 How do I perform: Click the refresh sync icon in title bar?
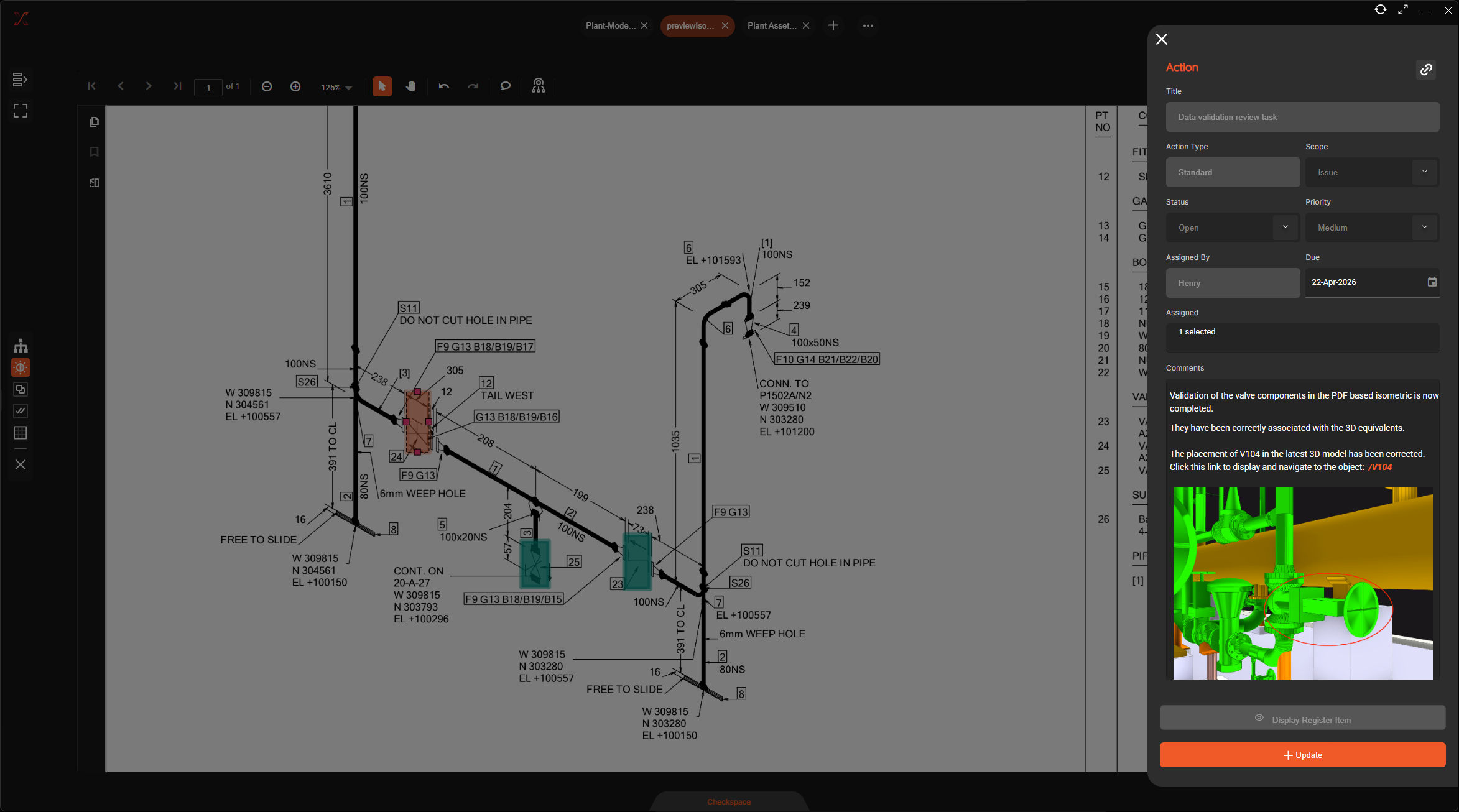click(1381, 9)
